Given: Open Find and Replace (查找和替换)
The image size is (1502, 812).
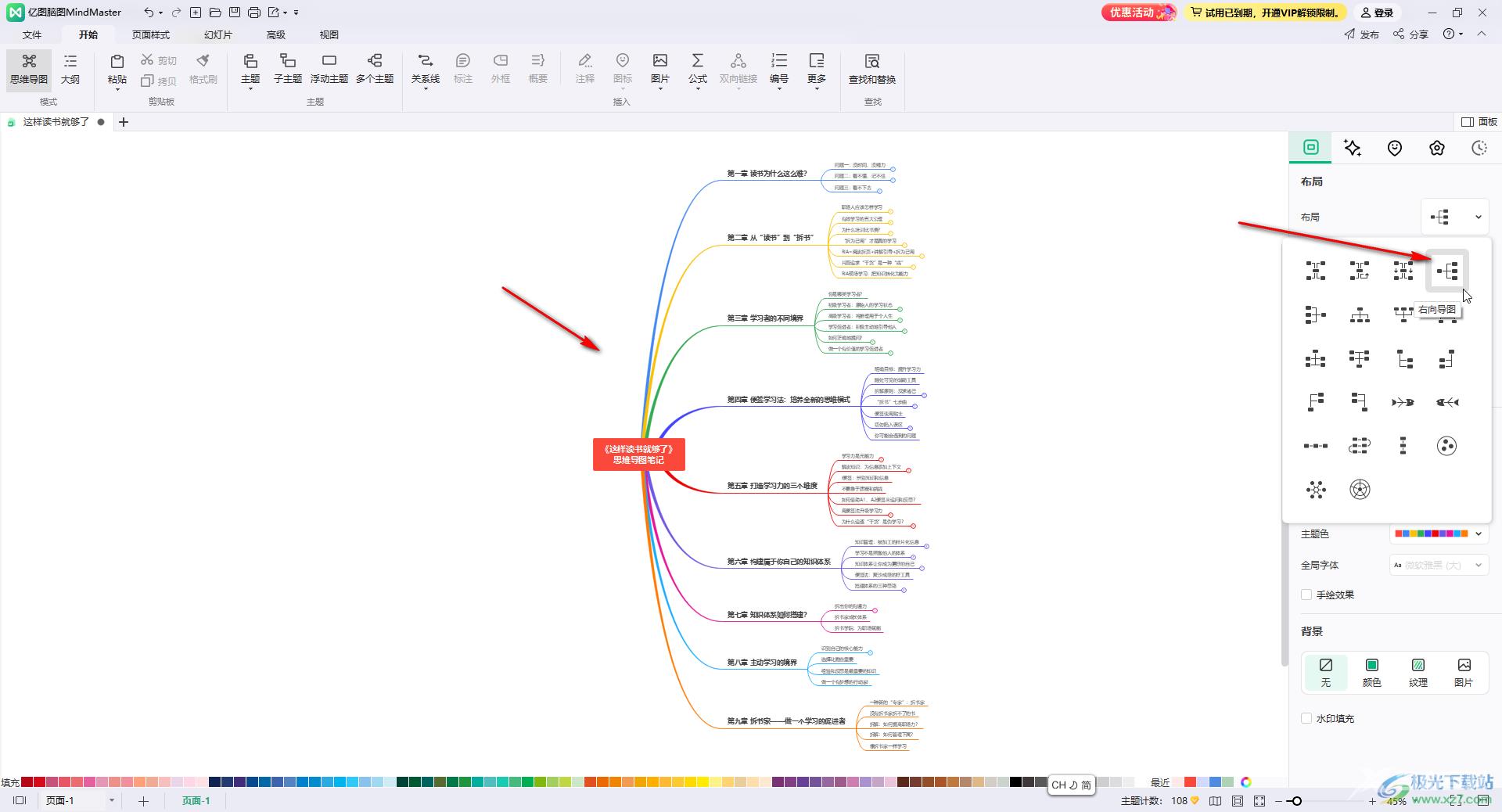Looking at the screenshot, I should click(x=872, y=69).
